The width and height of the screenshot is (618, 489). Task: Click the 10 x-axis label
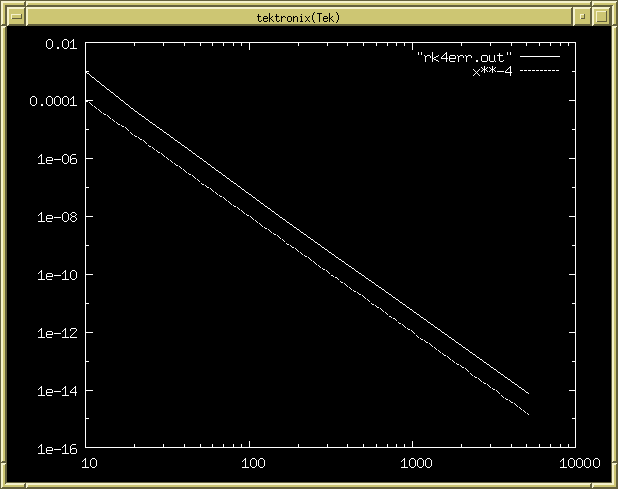pos(88,463)
